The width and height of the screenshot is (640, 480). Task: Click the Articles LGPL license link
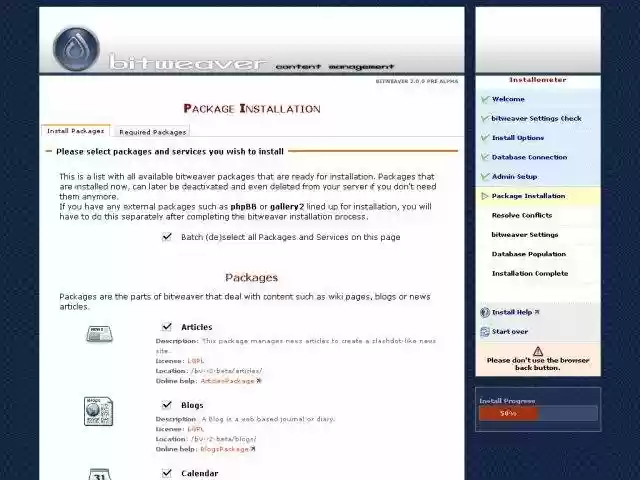(196, 361)
